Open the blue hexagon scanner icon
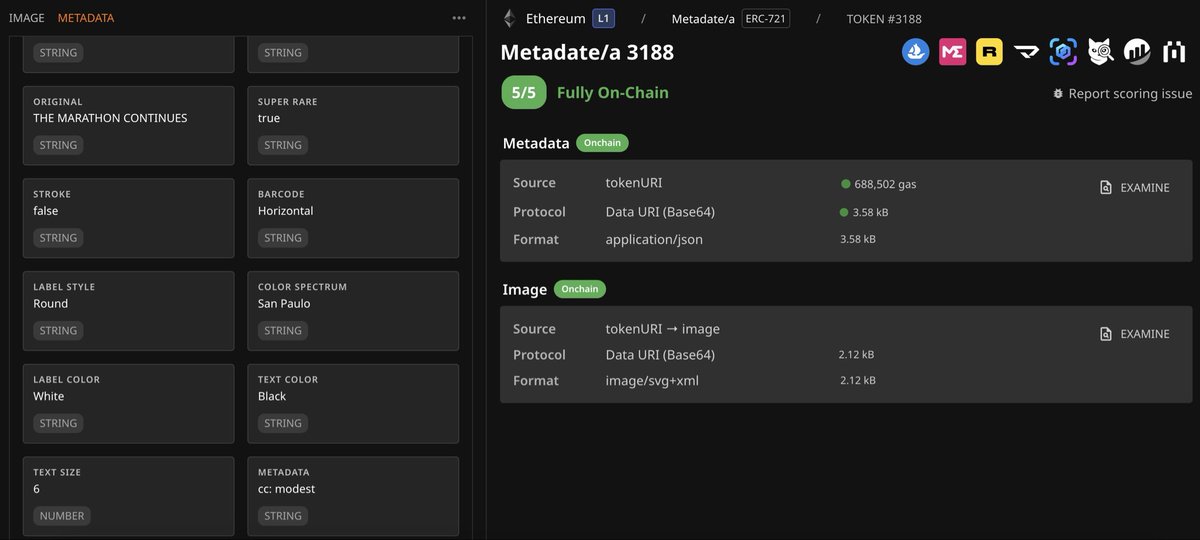Image resolution: width=1200 pixels, height=540 pixels. tap(1063, 52)
